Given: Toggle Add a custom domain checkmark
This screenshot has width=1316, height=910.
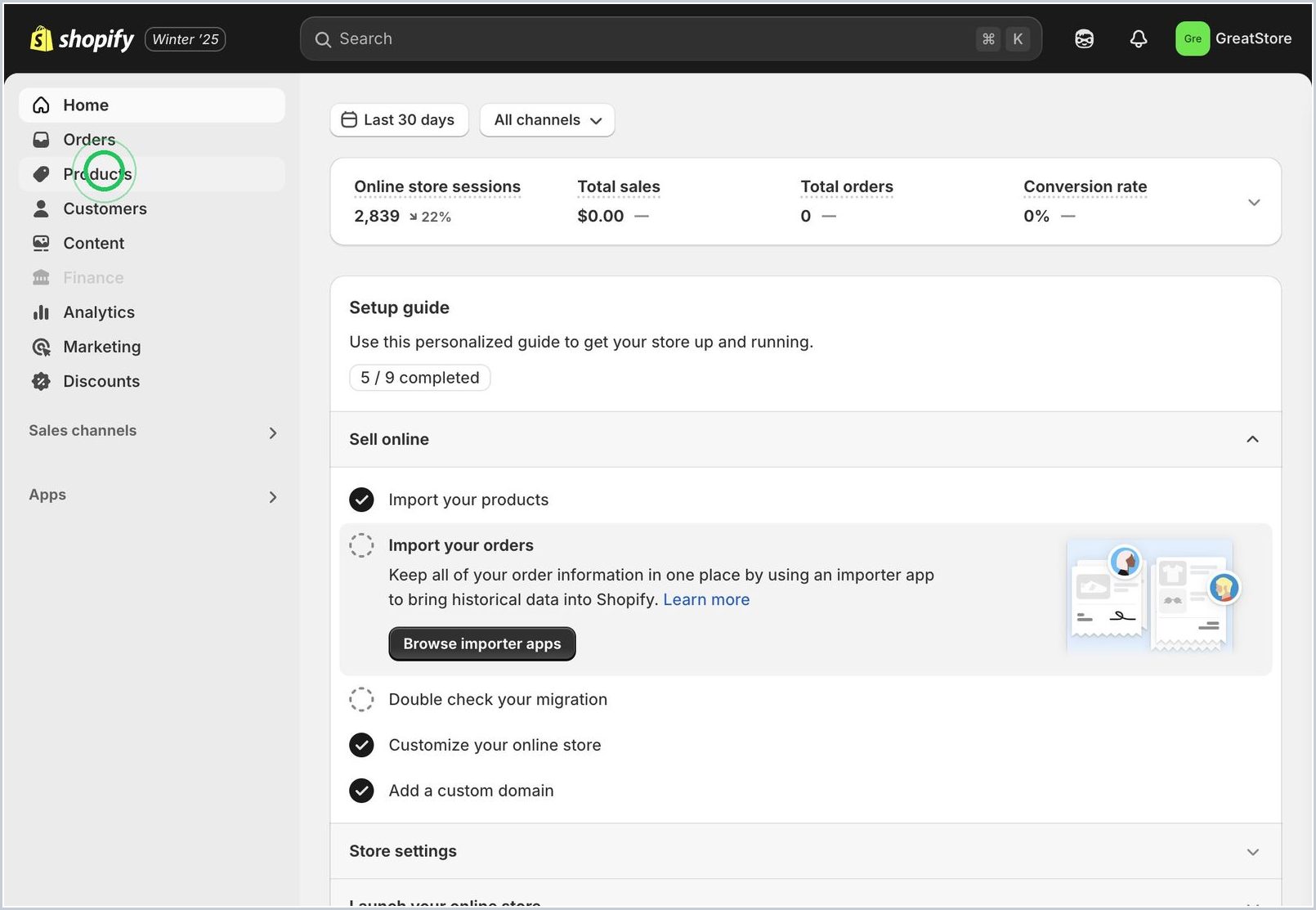Looking at the screenshot, I should (361, 791).
